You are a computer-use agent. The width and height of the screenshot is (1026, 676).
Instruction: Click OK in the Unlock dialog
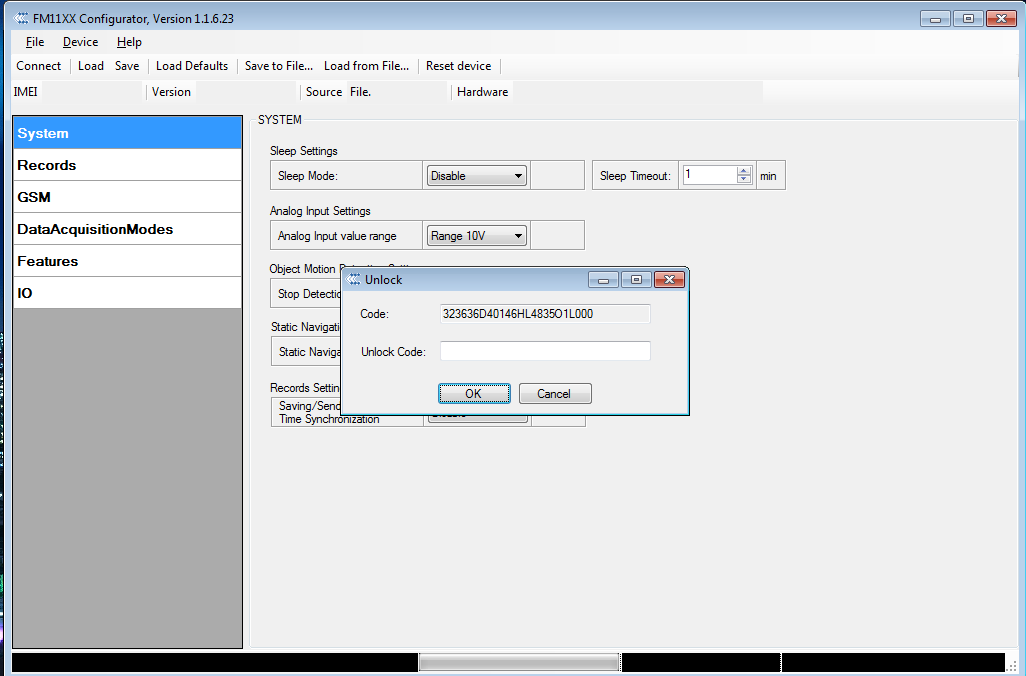474,394
